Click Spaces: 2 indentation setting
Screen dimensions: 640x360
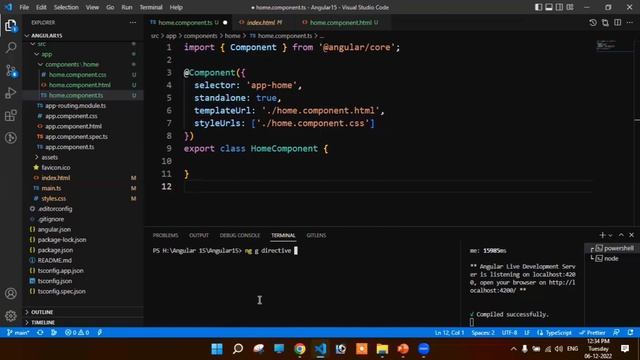(483, 333)
